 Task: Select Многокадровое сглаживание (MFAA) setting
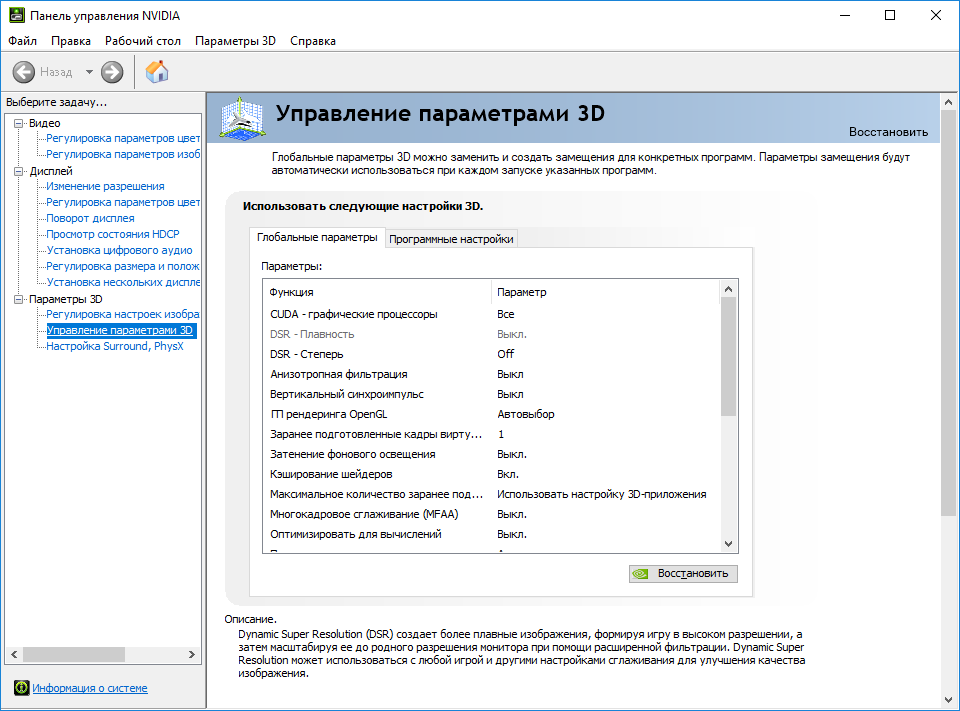pyautogui.click(x=492, y=514)
